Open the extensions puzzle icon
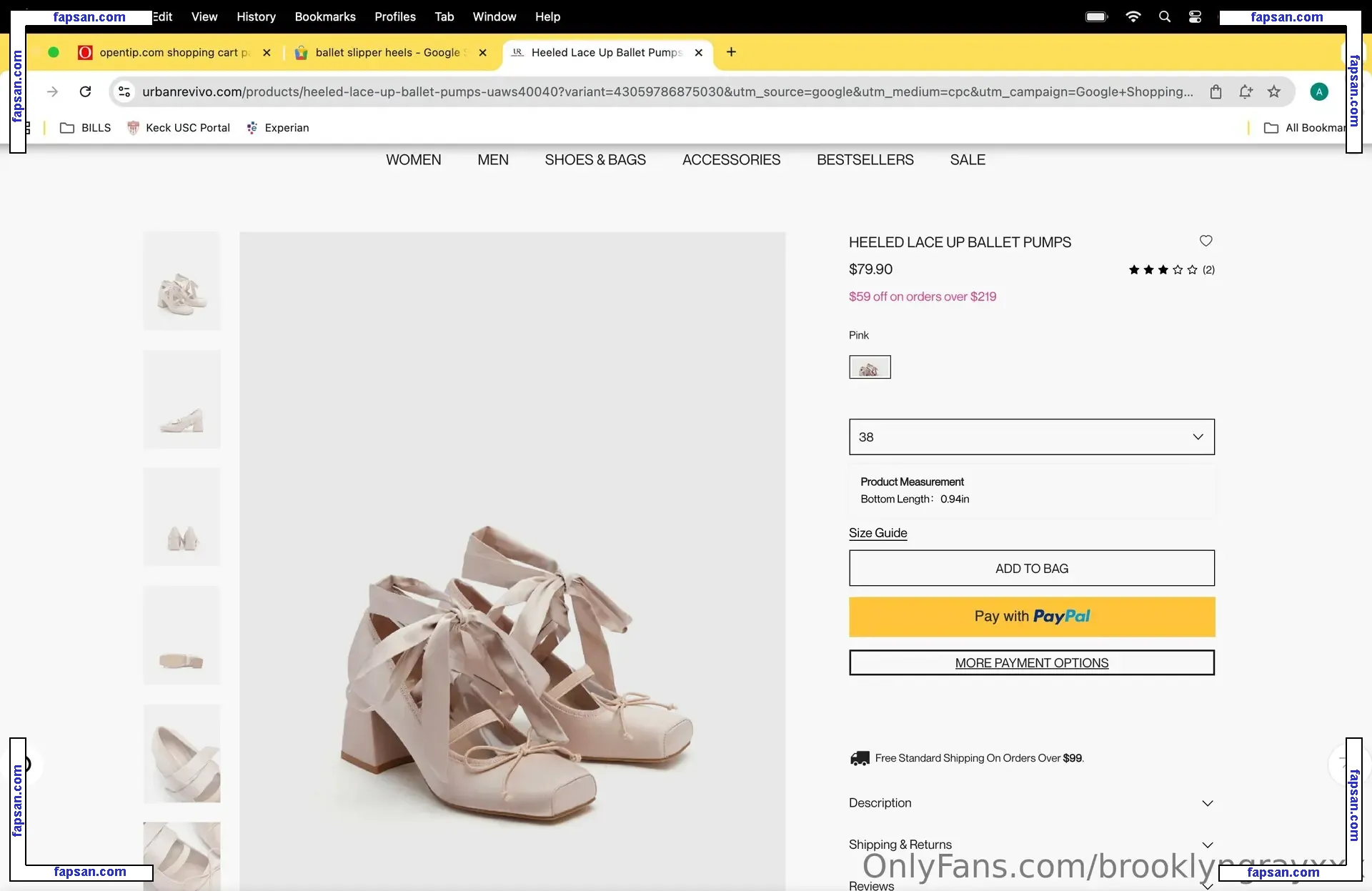This screenshot has width=1372, height=891. coord(1246,91)
